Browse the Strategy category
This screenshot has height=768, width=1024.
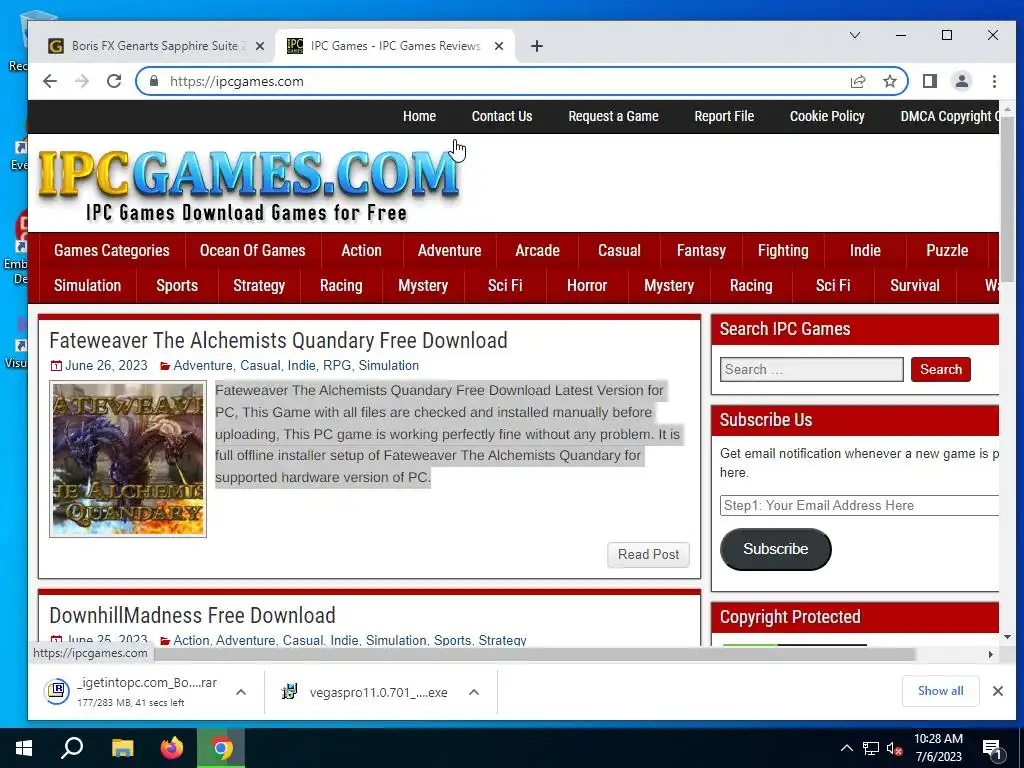pos(259,286)
